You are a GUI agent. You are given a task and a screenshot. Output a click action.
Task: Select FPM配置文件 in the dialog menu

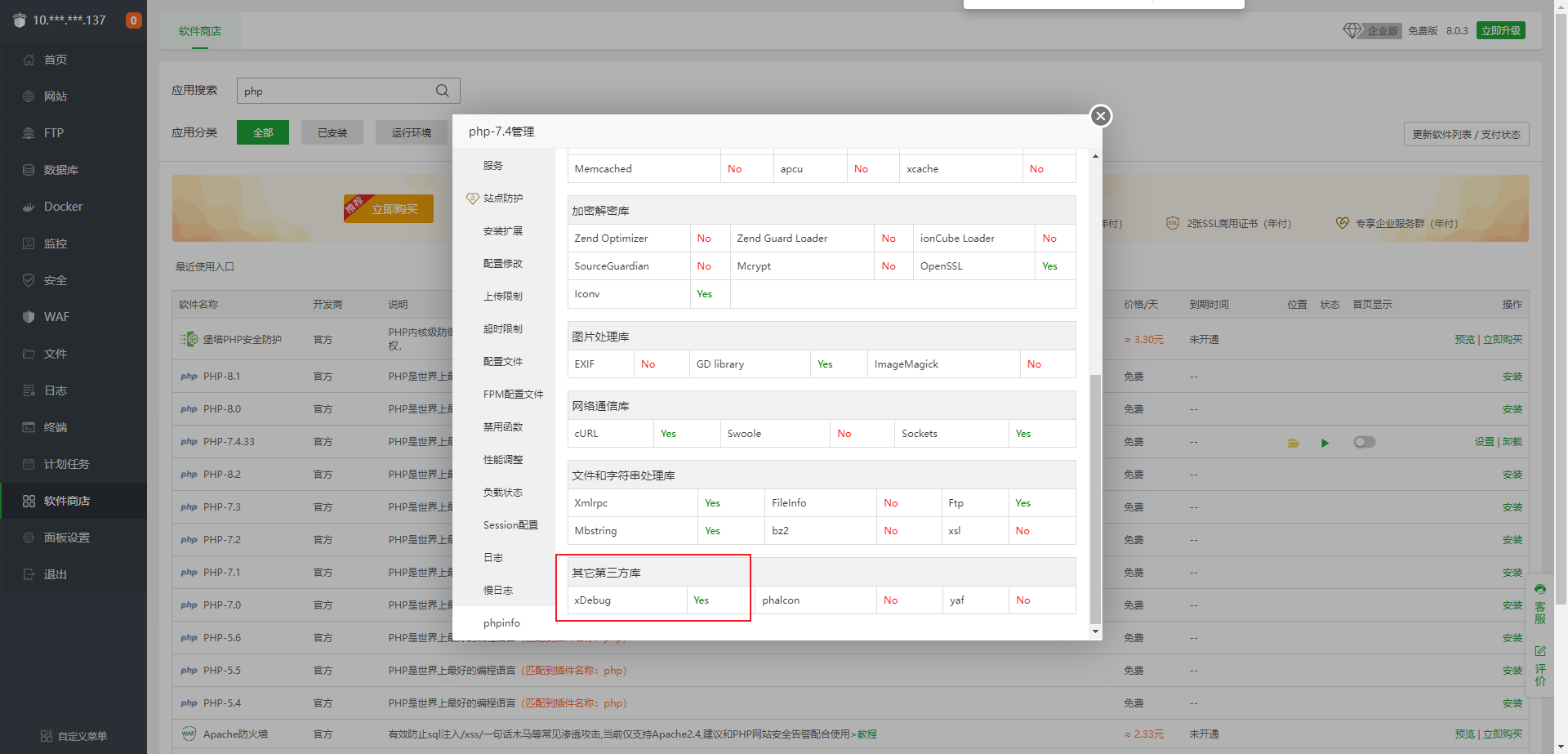click(x=513, y=394)
